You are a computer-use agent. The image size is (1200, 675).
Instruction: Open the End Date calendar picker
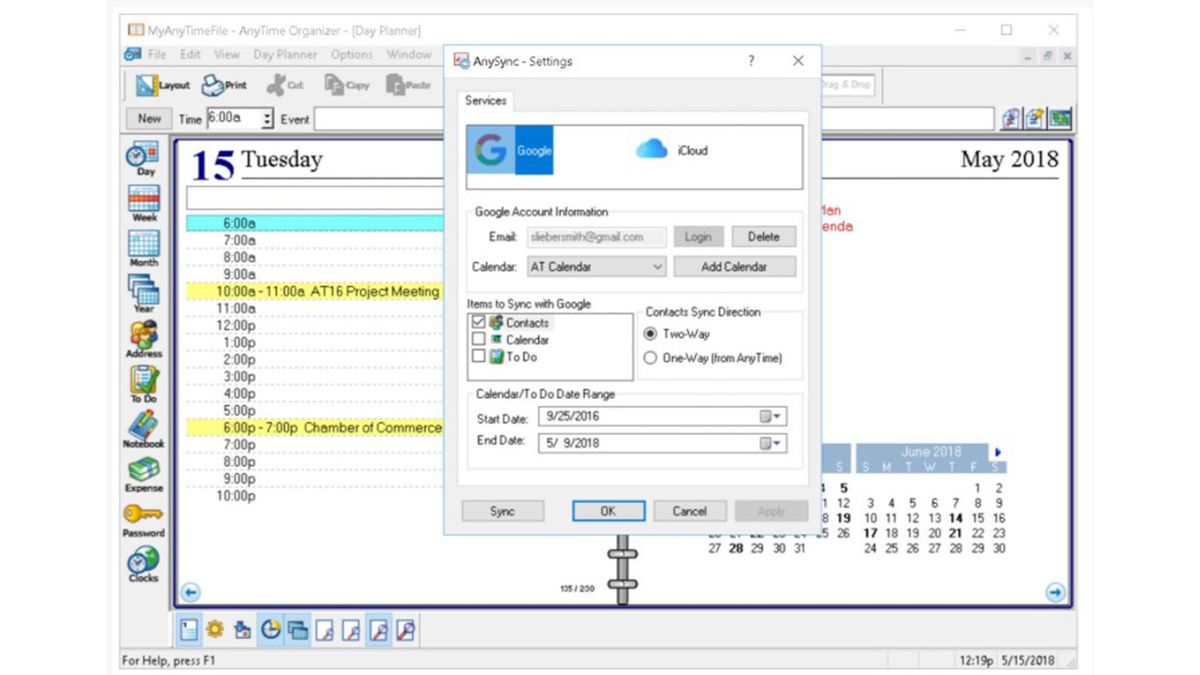(x=771, y=443)
